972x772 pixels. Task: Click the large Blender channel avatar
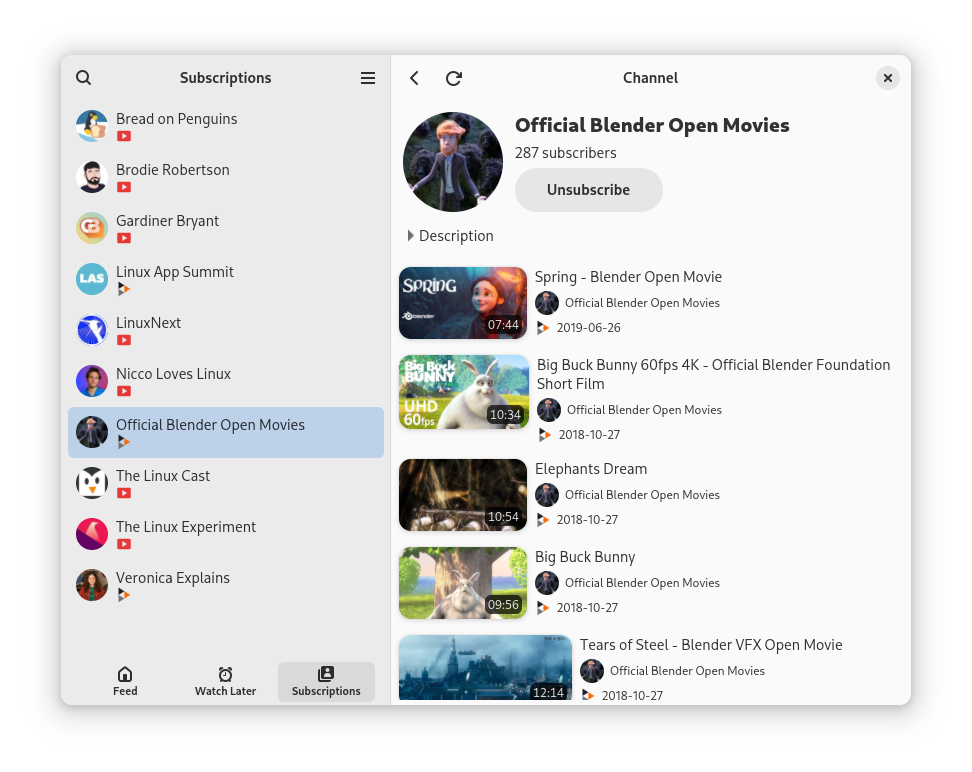(453, 162)
